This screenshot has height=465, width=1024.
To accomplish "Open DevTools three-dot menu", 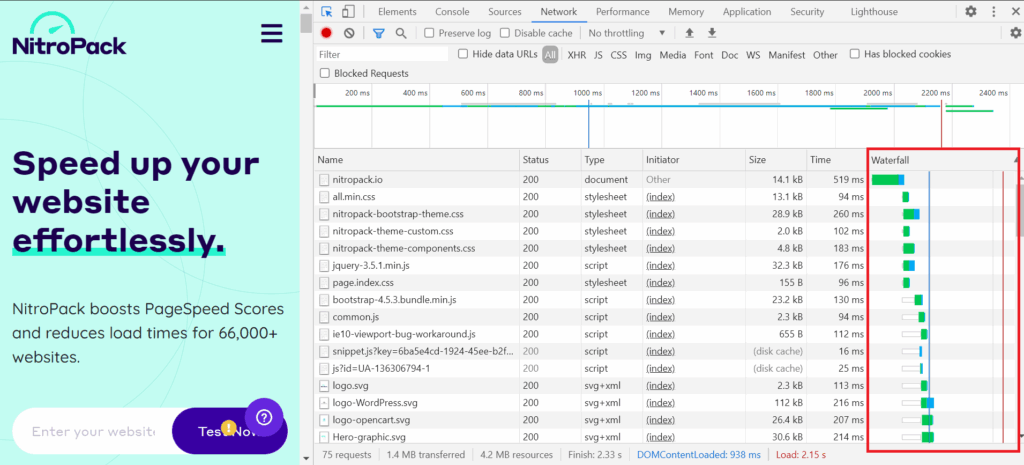I will (994, 11).
